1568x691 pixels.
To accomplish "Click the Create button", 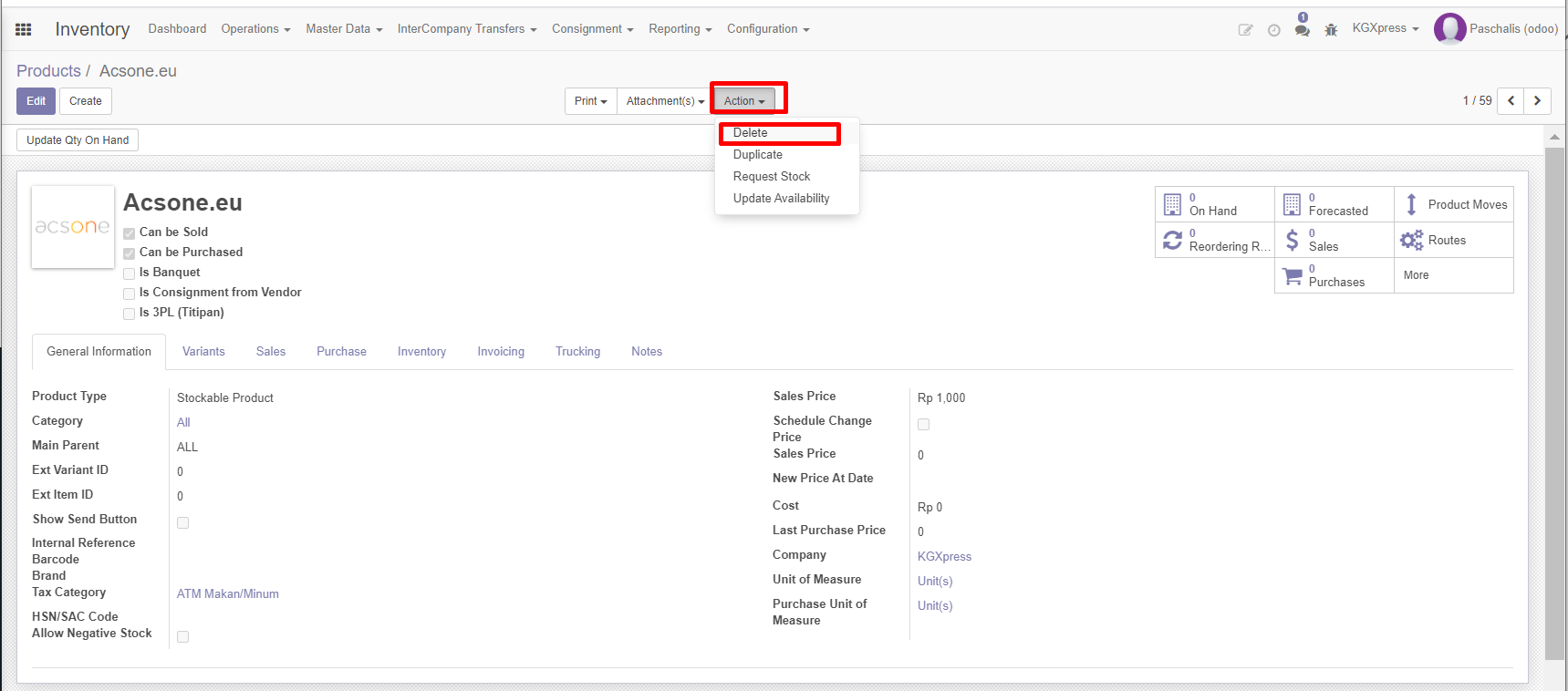I will pos(86,101).
